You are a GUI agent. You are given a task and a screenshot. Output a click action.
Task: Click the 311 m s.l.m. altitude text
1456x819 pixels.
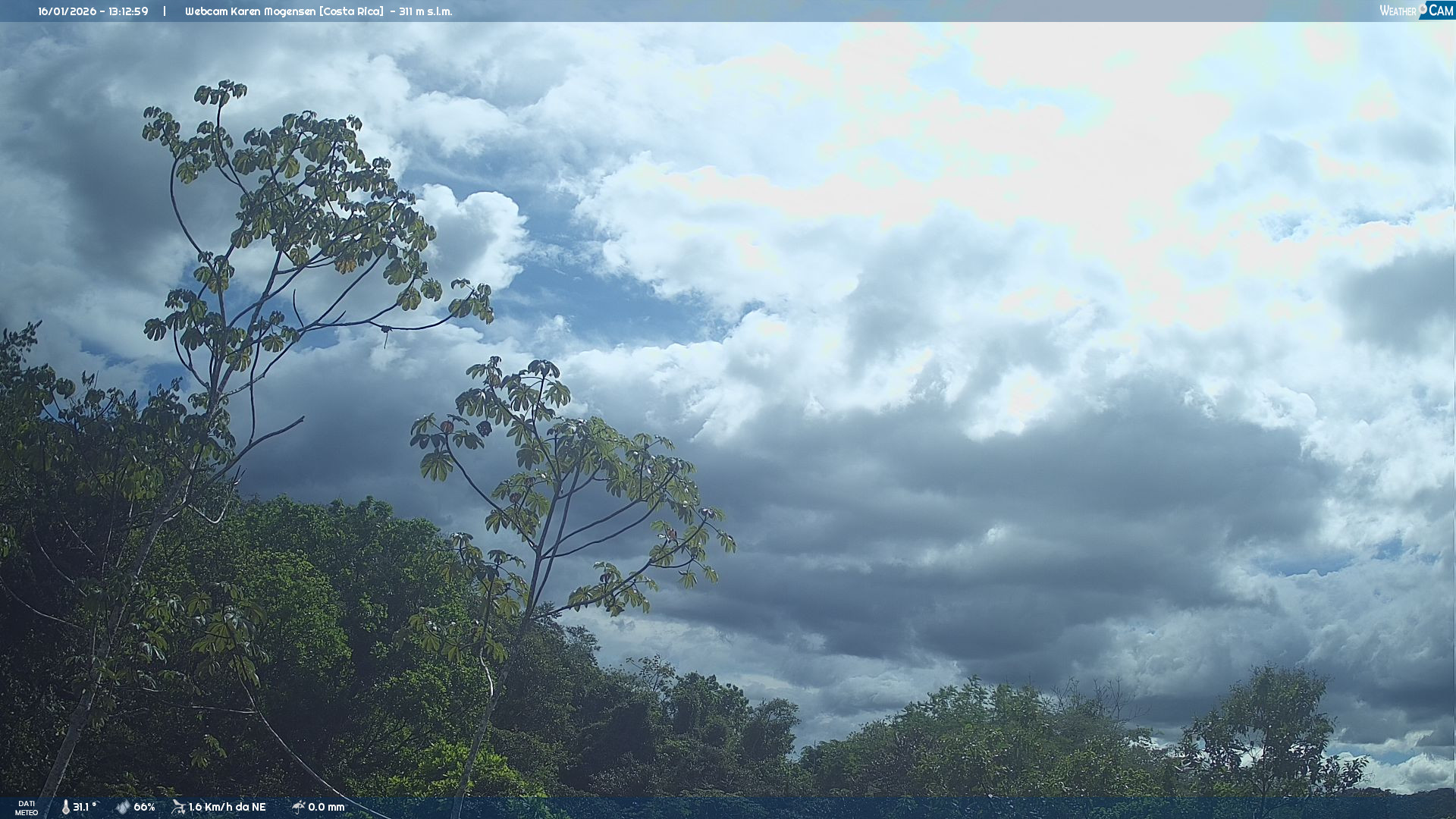[x=425, y=11]
